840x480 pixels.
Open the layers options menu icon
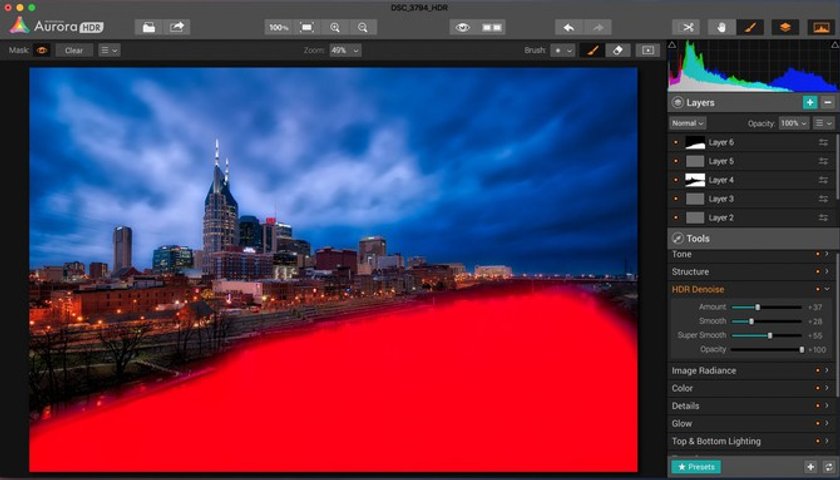824,123
